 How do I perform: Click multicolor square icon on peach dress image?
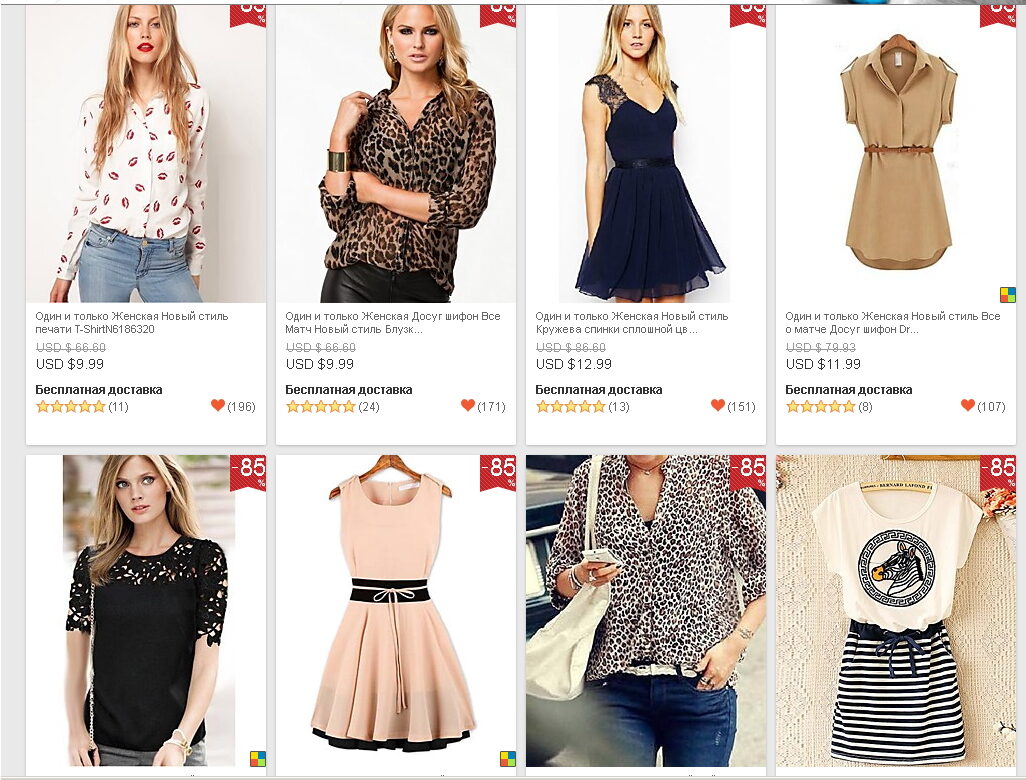coord(508,758)
